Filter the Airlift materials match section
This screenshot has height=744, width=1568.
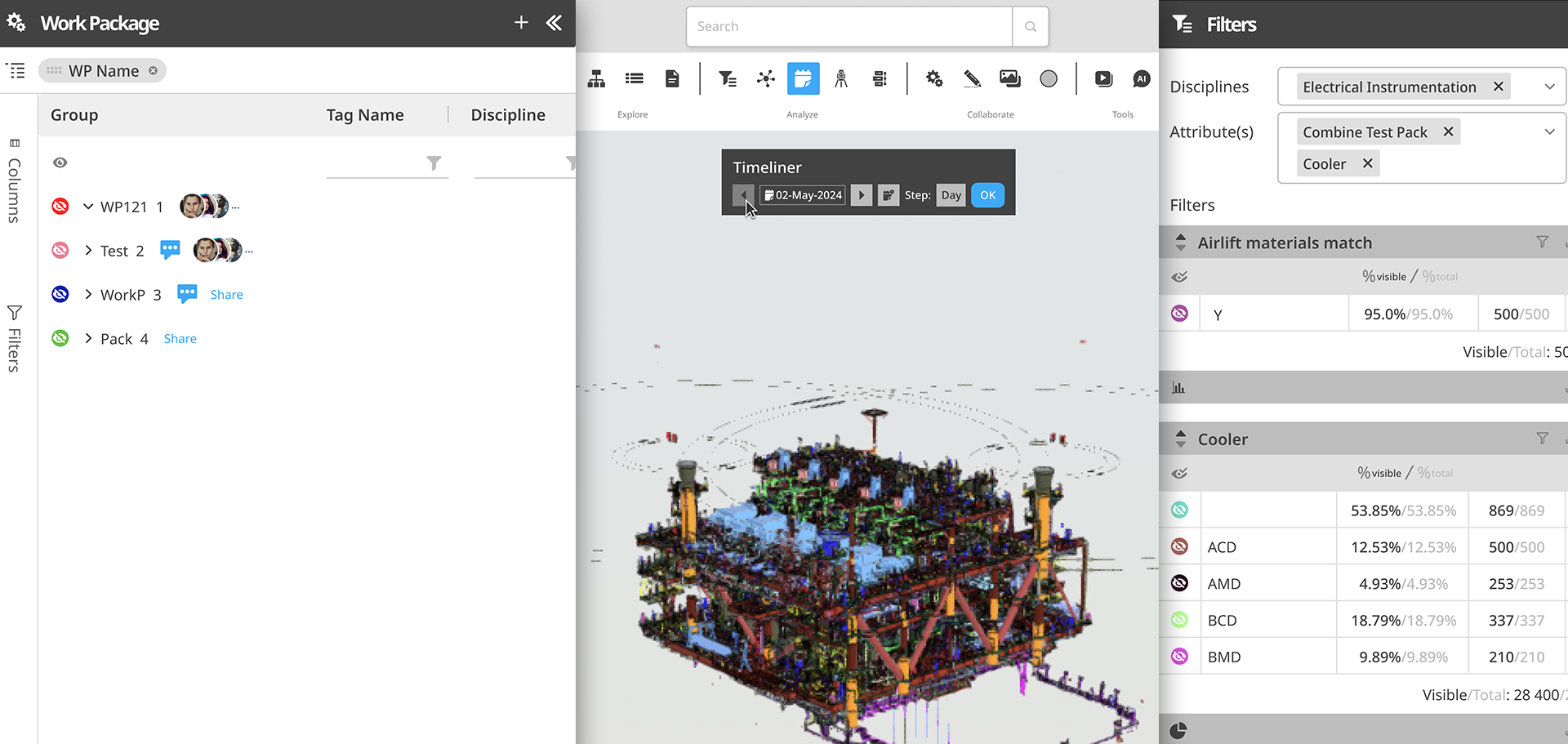click(x=1542, y=243)
